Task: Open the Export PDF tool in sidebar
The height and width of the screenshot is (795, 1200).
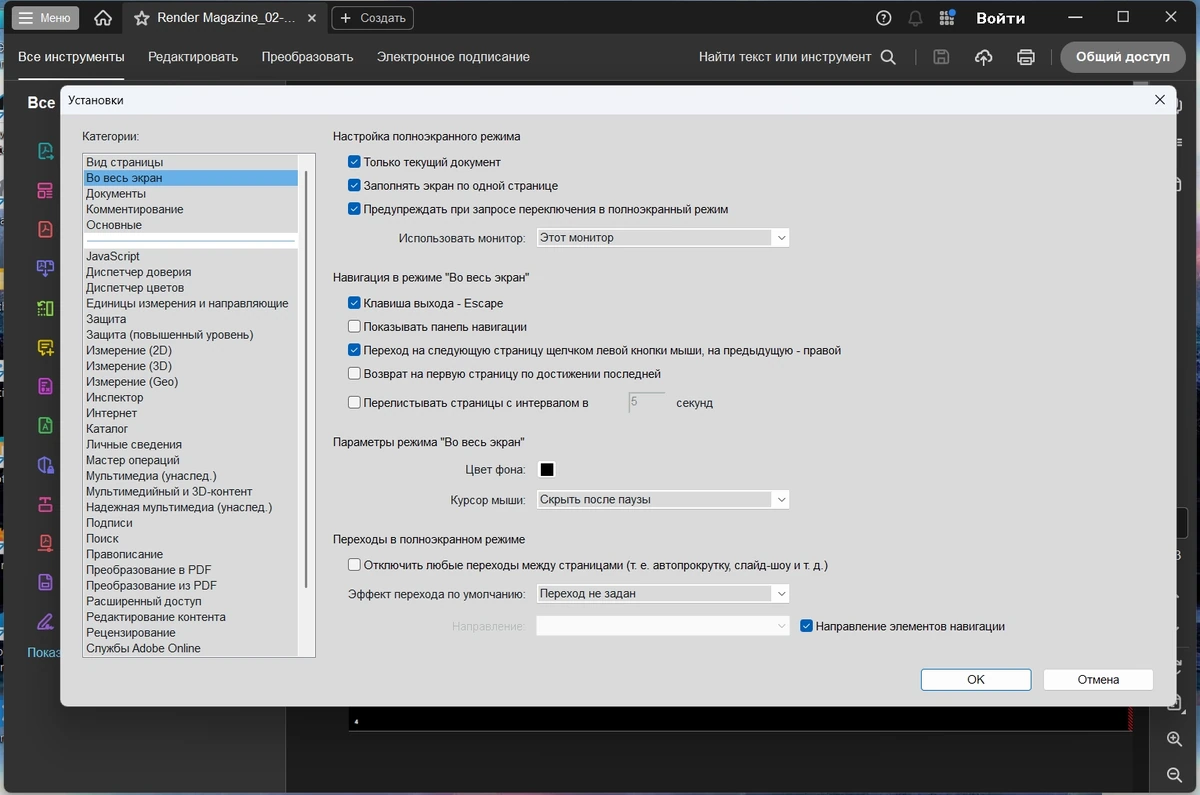Action: (x=45, y=151)
